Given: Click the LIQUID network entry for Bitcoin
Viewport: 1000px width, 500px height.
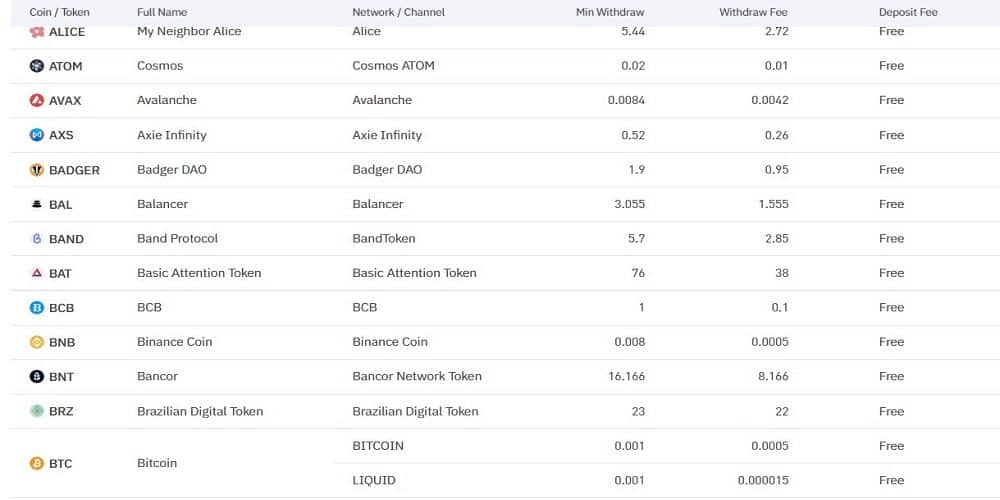Looking at the screenshot, I should click(374, 480).
